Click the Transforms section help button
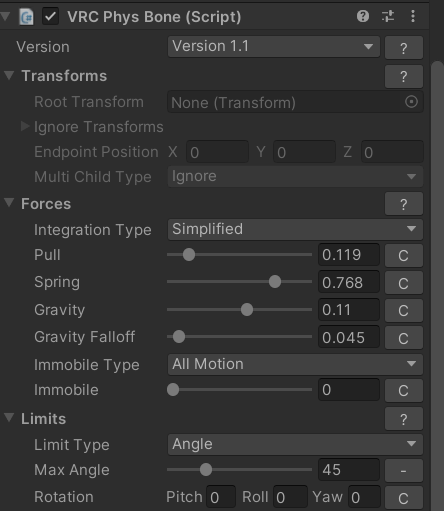444x511 pixels. click(404, 76)
